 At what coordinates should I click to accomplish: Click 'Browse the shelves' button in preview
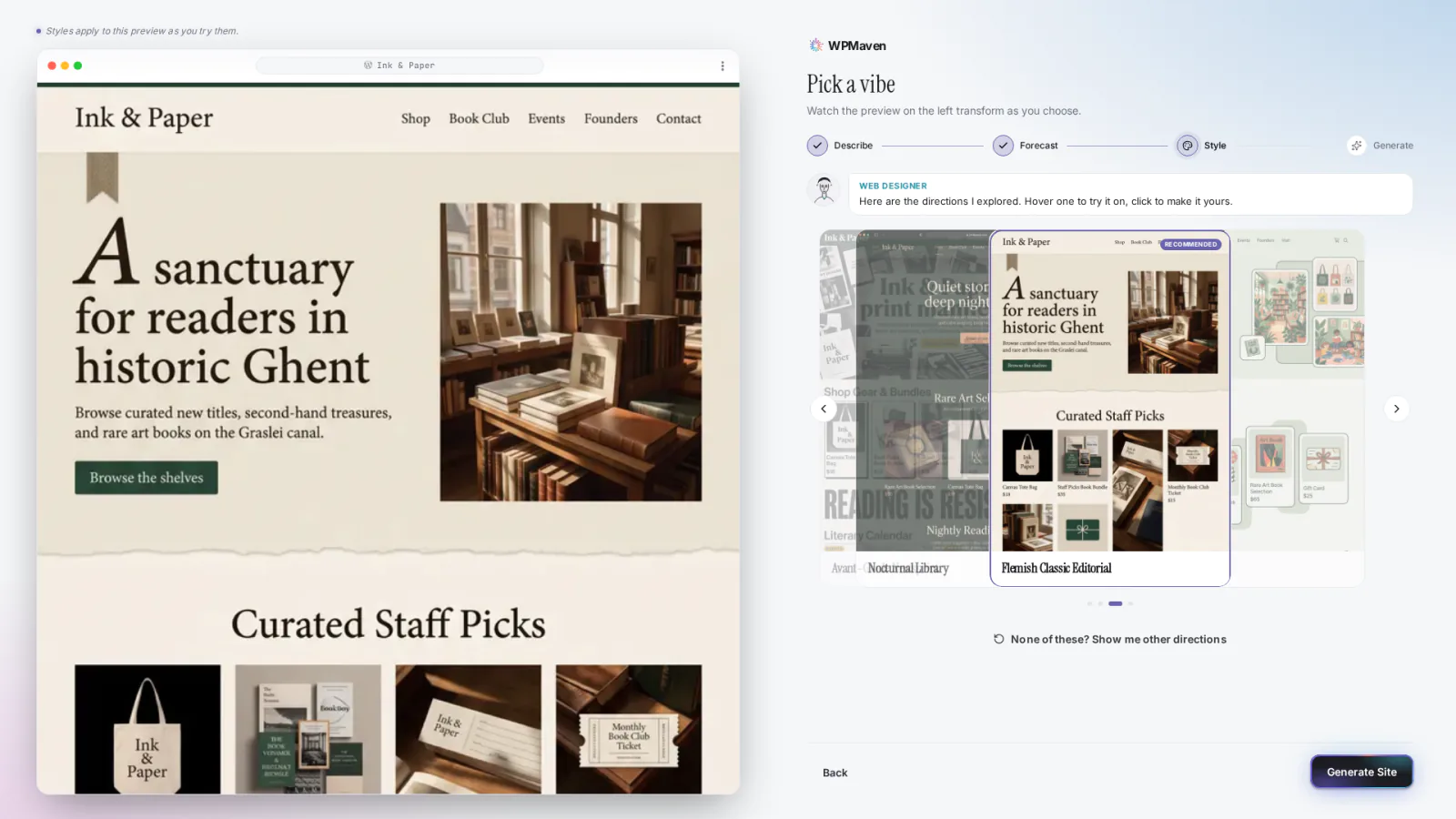pos(147,478)
